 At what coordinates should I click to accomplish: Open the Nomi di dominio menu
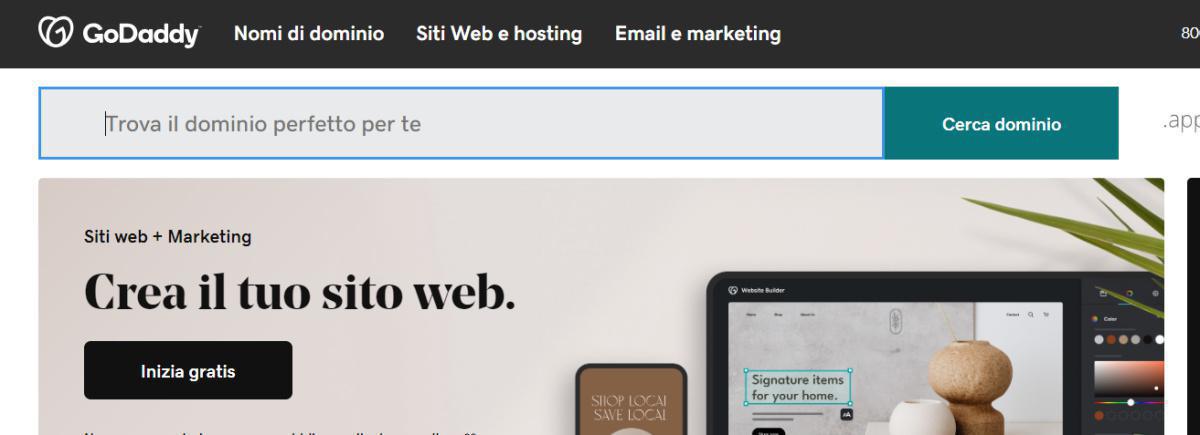coord(309,33)
